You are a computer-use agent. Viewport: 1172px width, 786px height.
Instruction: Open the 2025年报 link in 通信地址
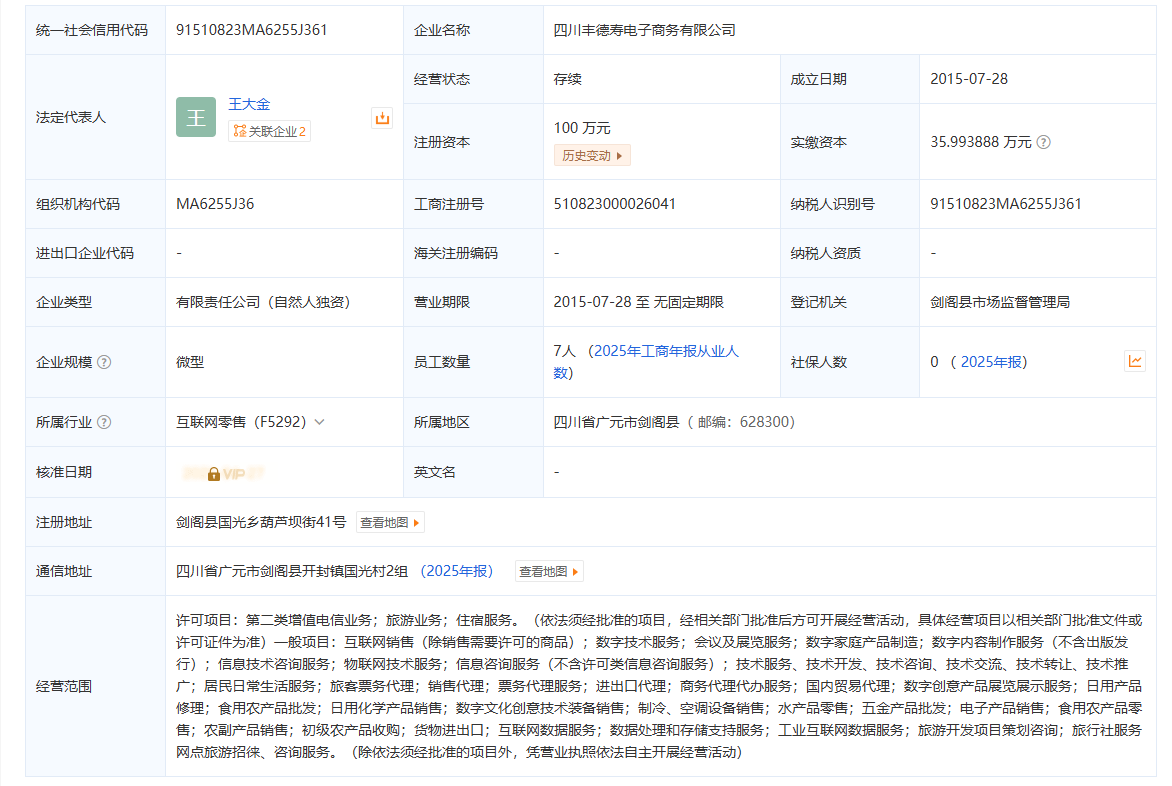(457, 572)
